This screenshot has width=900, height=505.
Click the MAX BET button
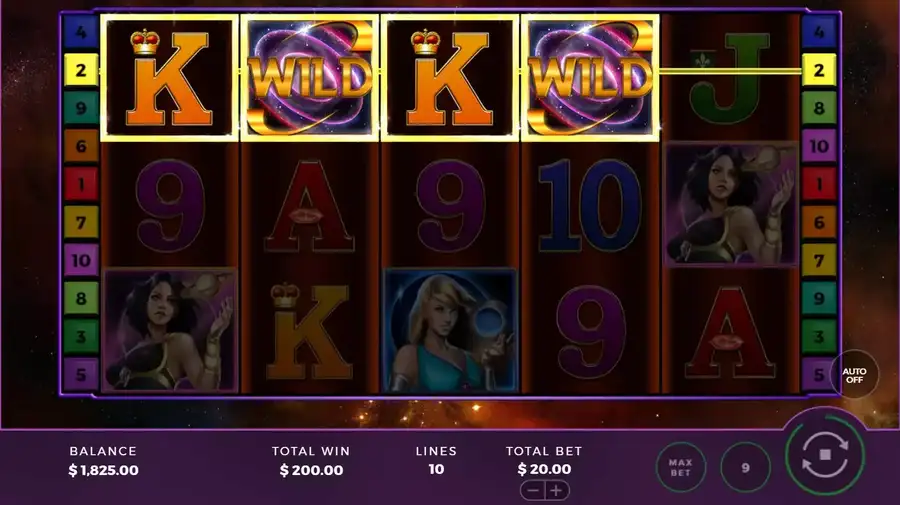tap(680, 467)
